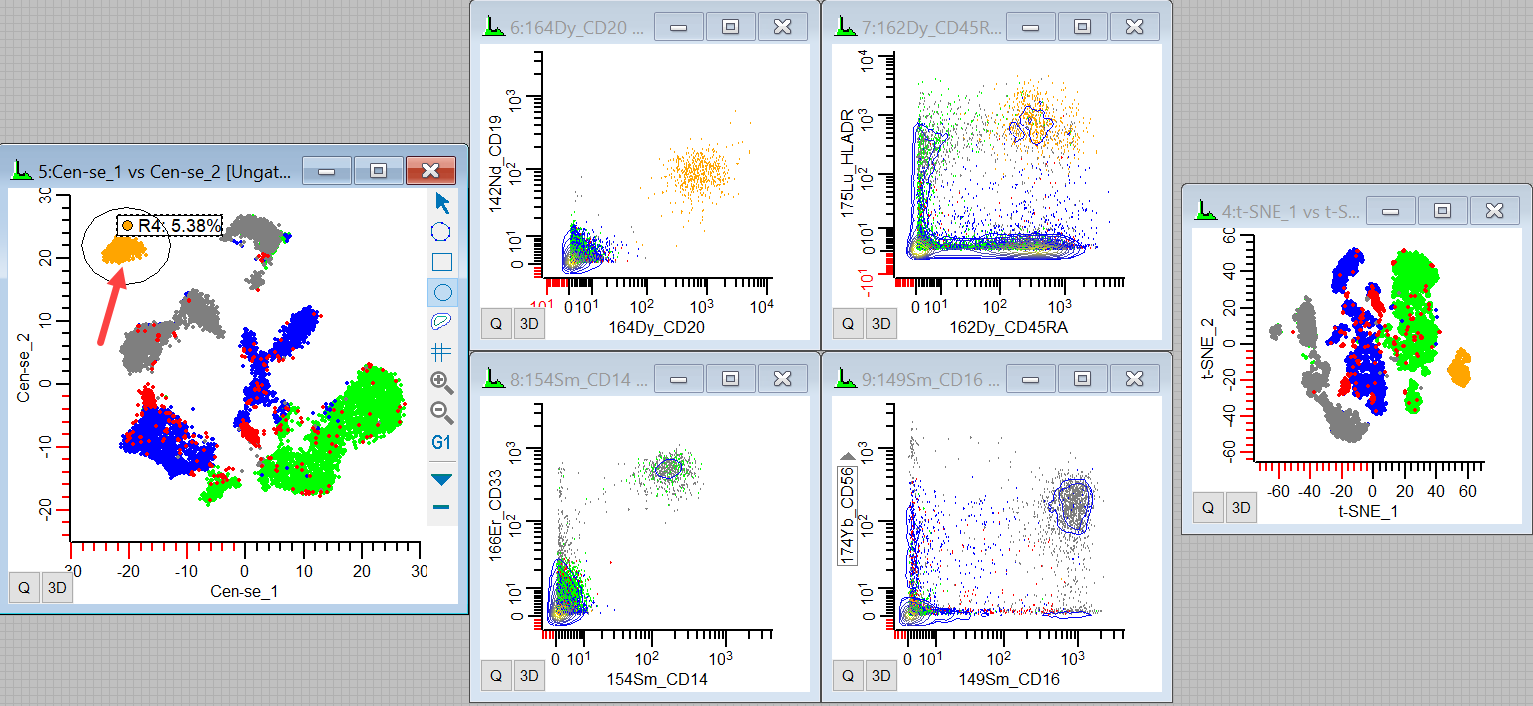Pick the freehand contour region tool
This screenshot has height=706, width=1533.
(441, 322)
